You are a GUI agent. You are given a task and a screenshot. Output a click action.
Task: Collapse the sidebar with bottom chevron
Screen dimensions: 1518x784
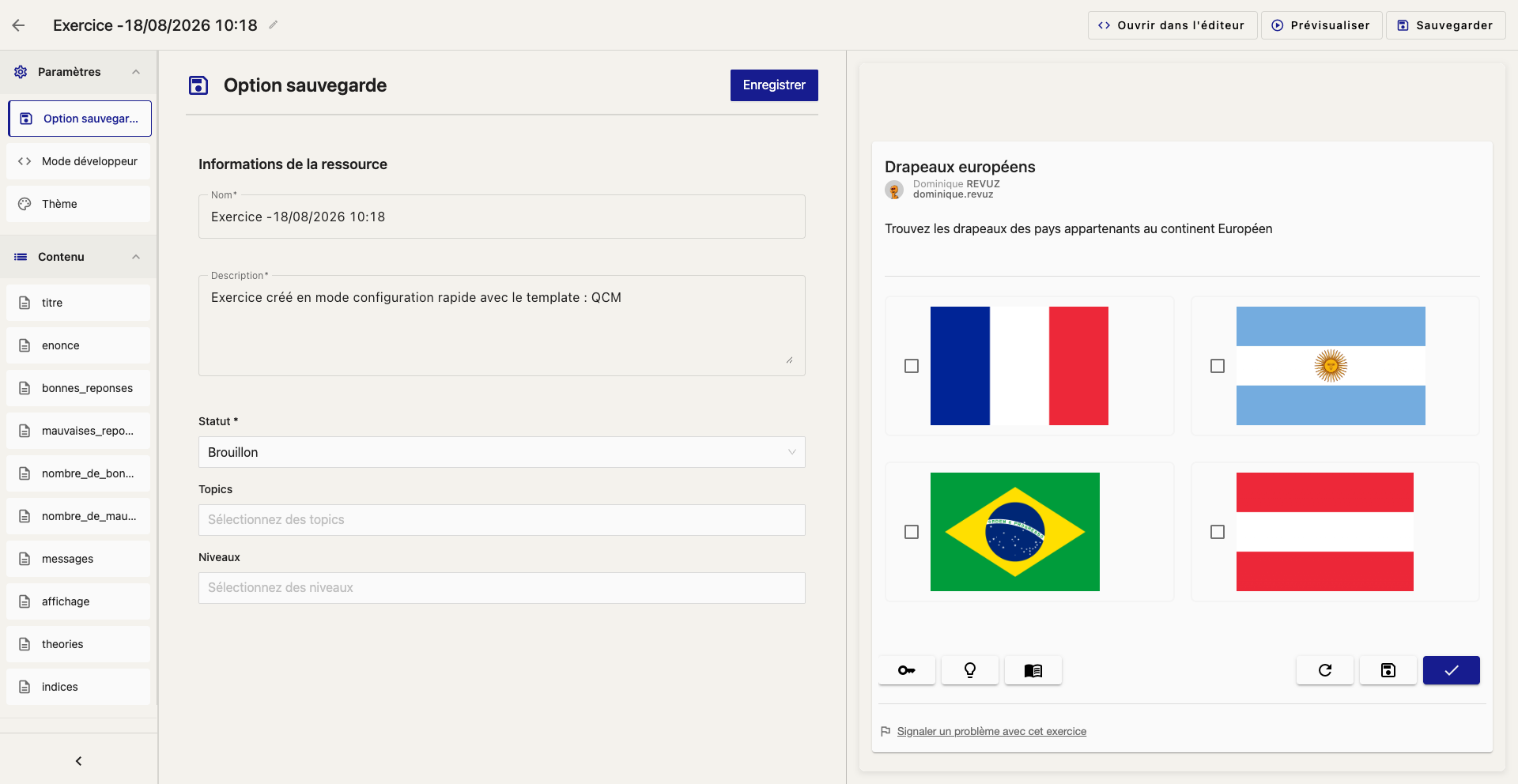click(x=78, y=761)
